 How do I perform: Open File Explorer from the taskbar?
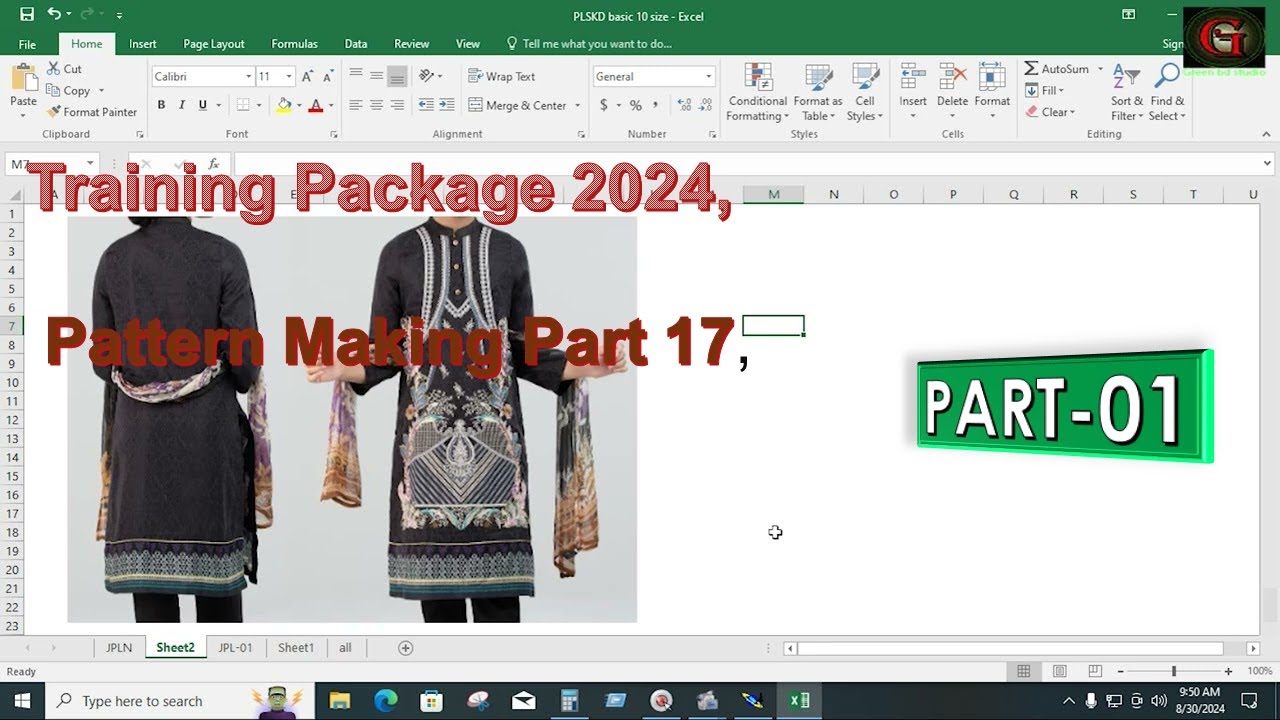[x=339, y=701]
